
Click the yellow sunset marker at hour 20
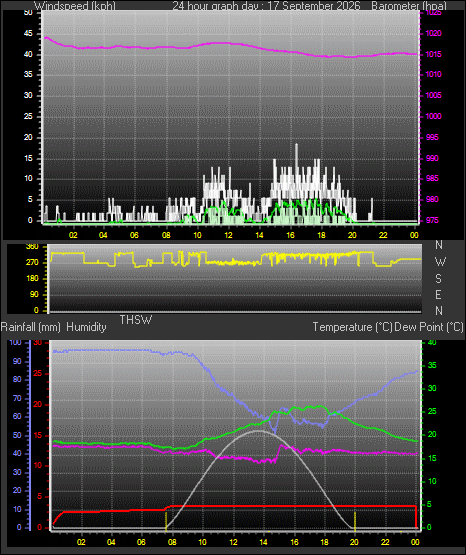point(355,520)
